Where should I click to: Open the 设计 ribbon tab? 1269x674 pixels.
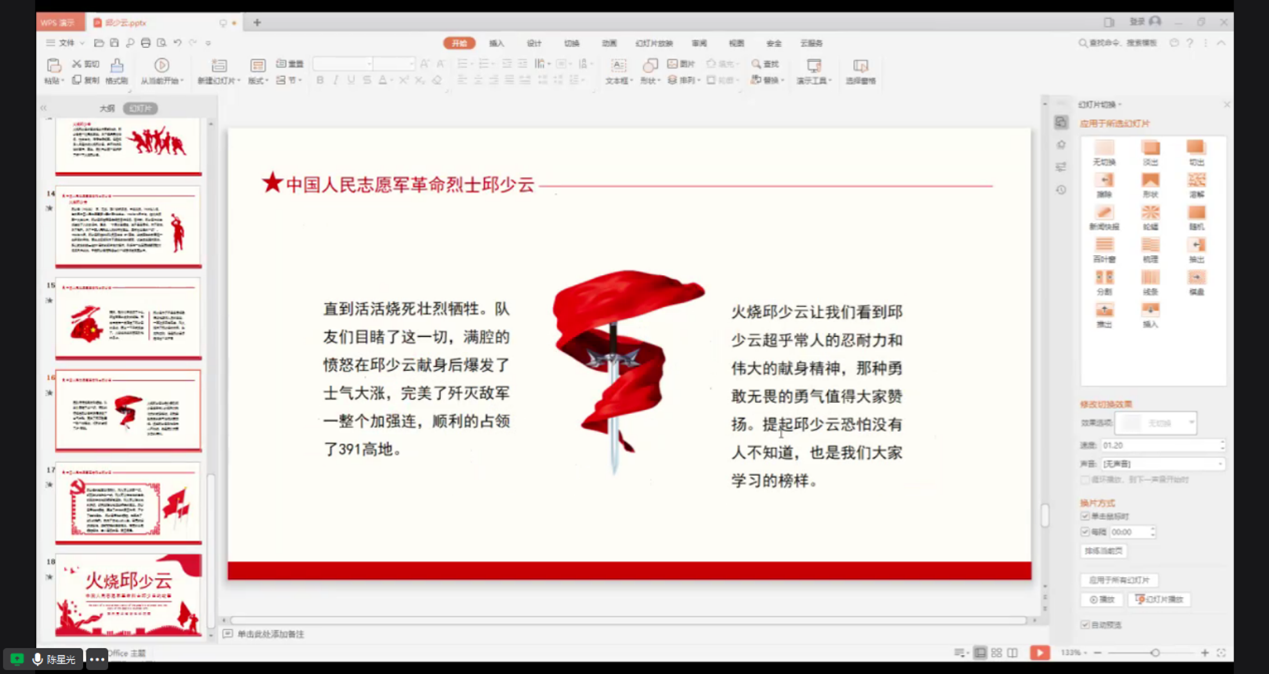534,44
